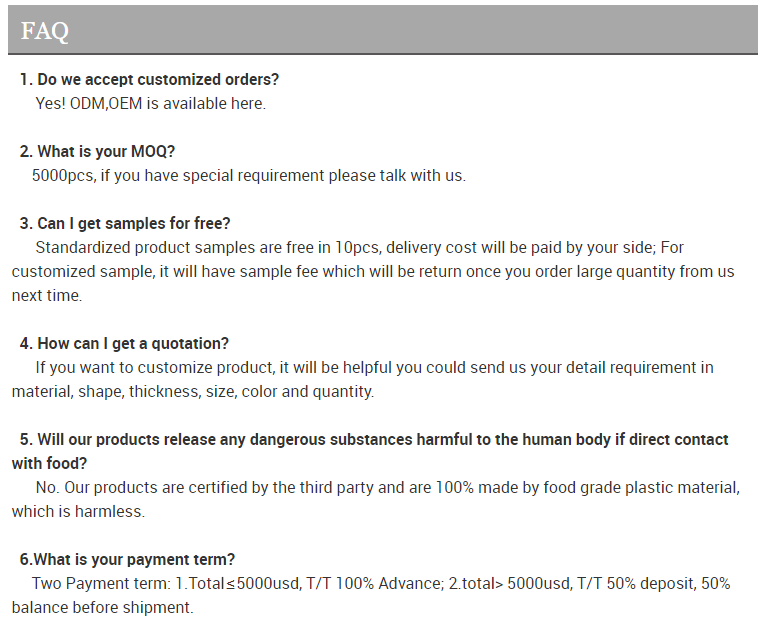Click 'If you want to customize product' line
765x638 pixels.
click(x=374, y=367)
